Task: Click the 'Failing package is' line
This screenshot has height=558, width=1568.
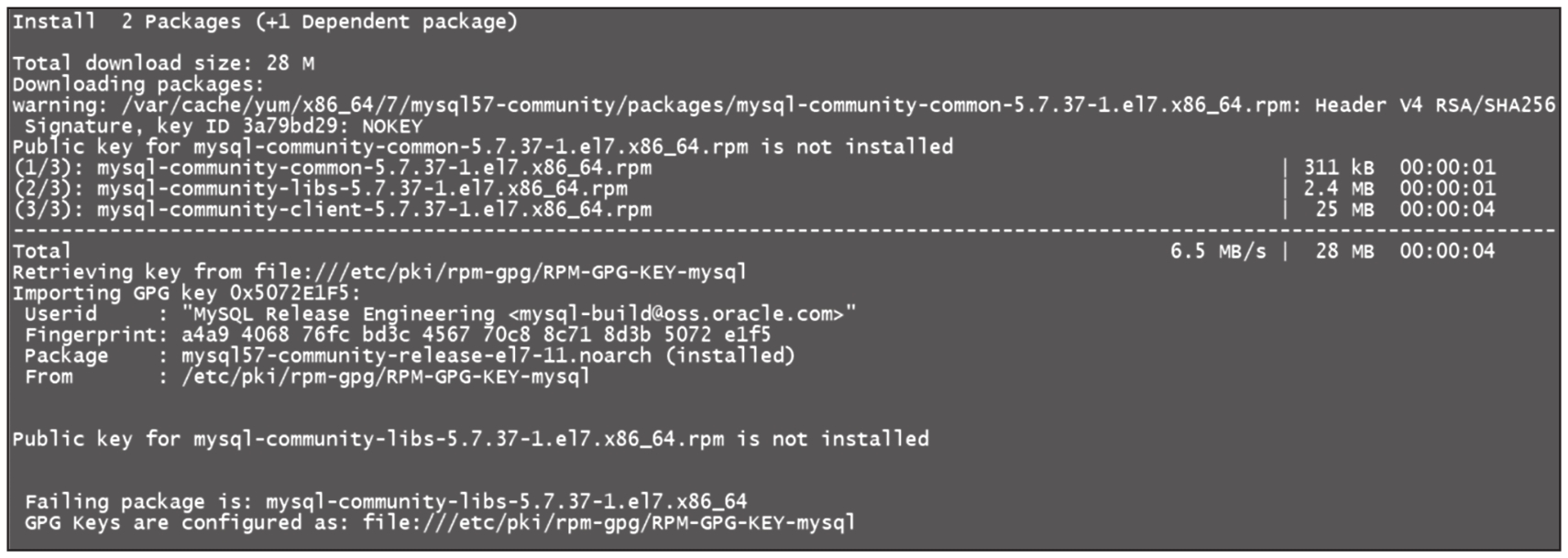Action: click(x=386, y=502)
